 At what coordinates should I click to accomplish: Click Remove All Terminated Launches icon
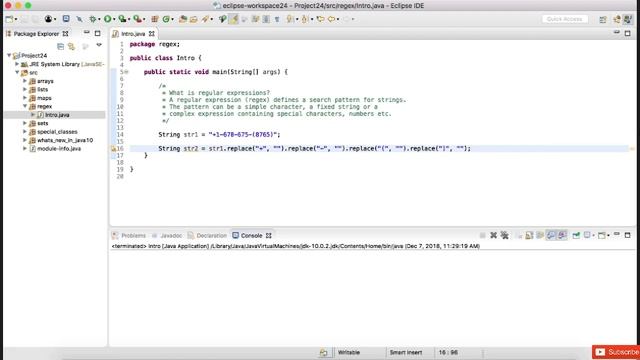click(x=504, y=235)
